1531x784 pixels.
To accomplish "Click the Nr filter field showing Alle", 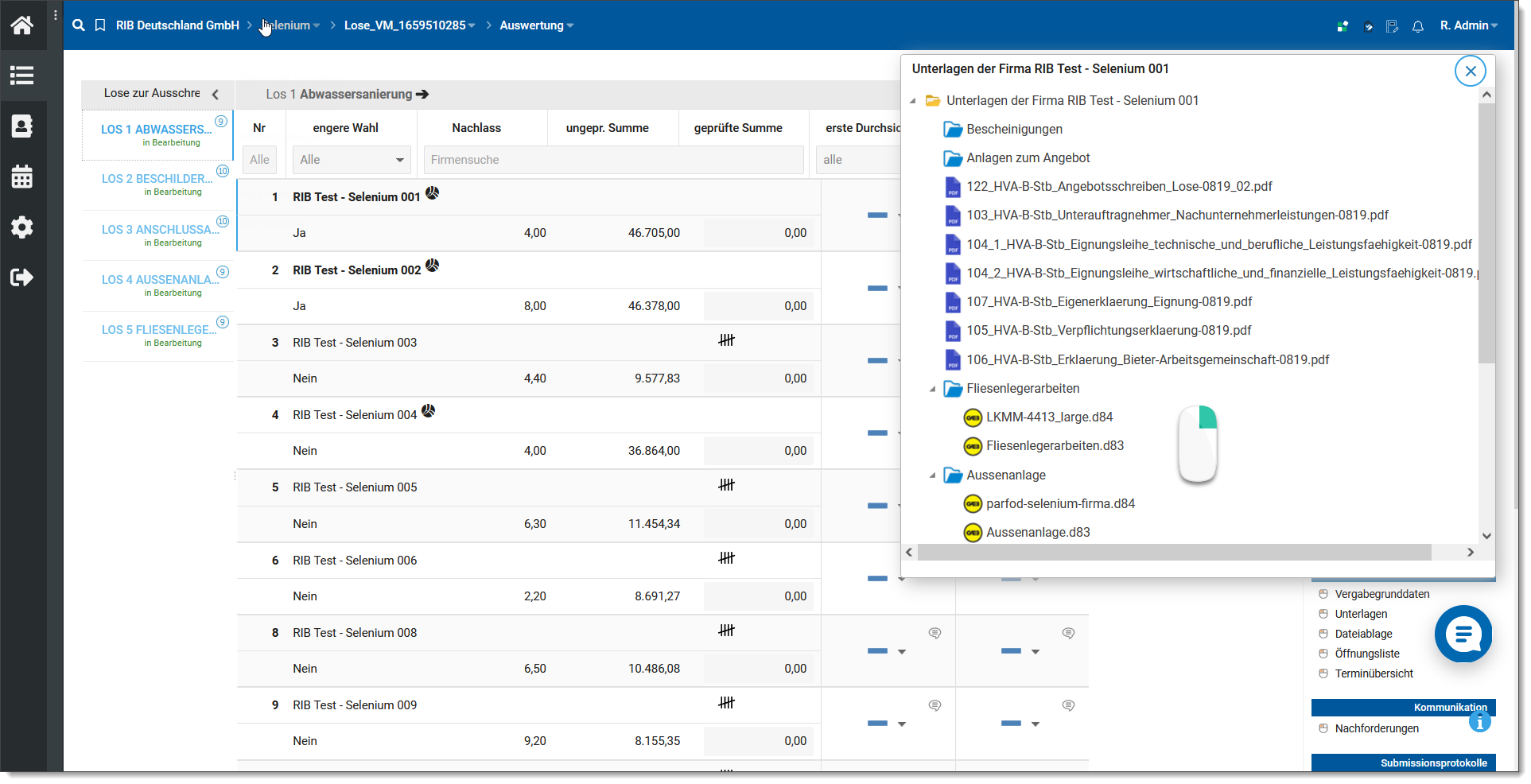I will coord(259,160).
